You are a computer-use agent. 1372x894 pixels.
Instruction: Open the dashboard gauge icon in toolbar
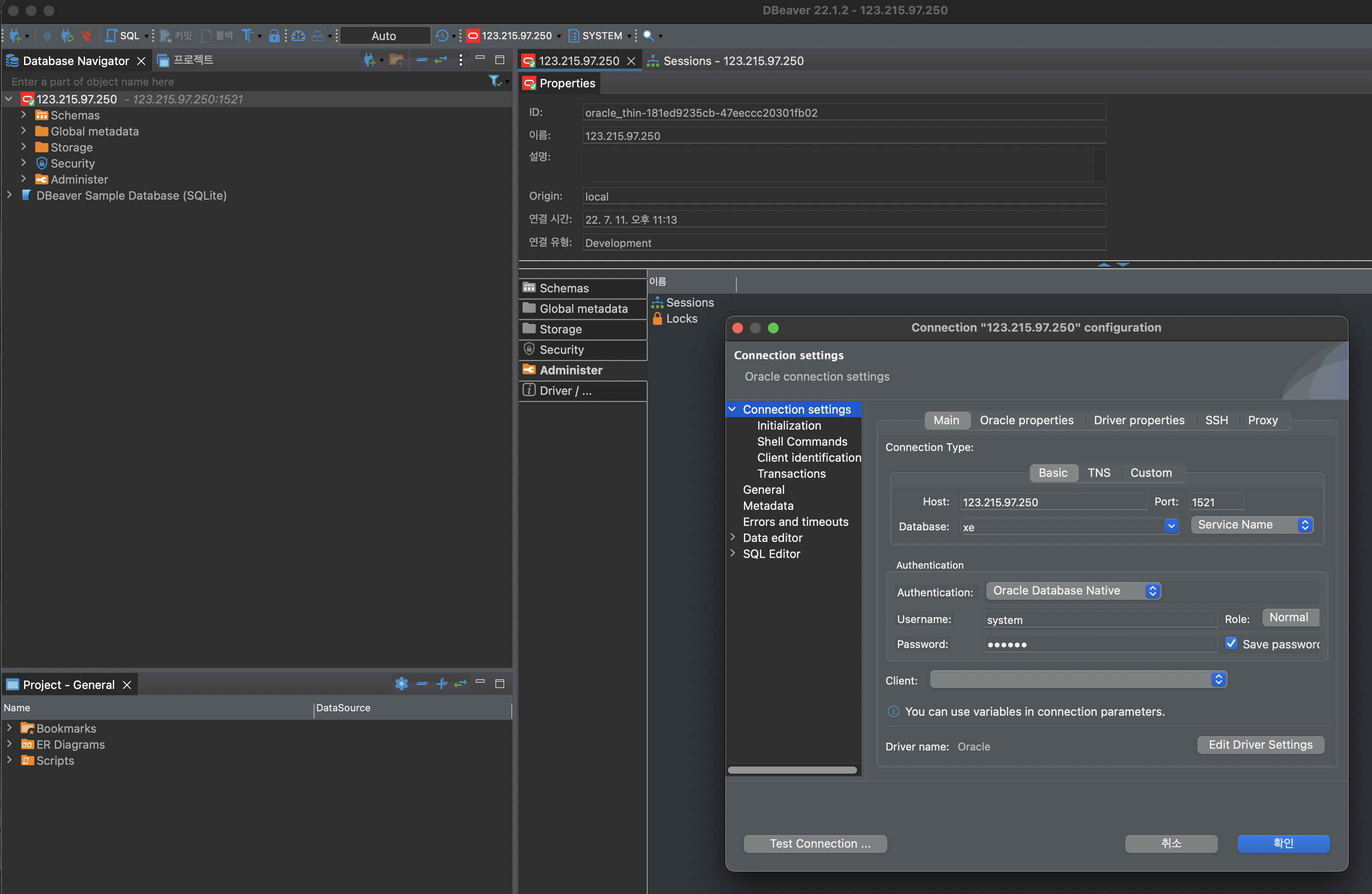(298, 36)
